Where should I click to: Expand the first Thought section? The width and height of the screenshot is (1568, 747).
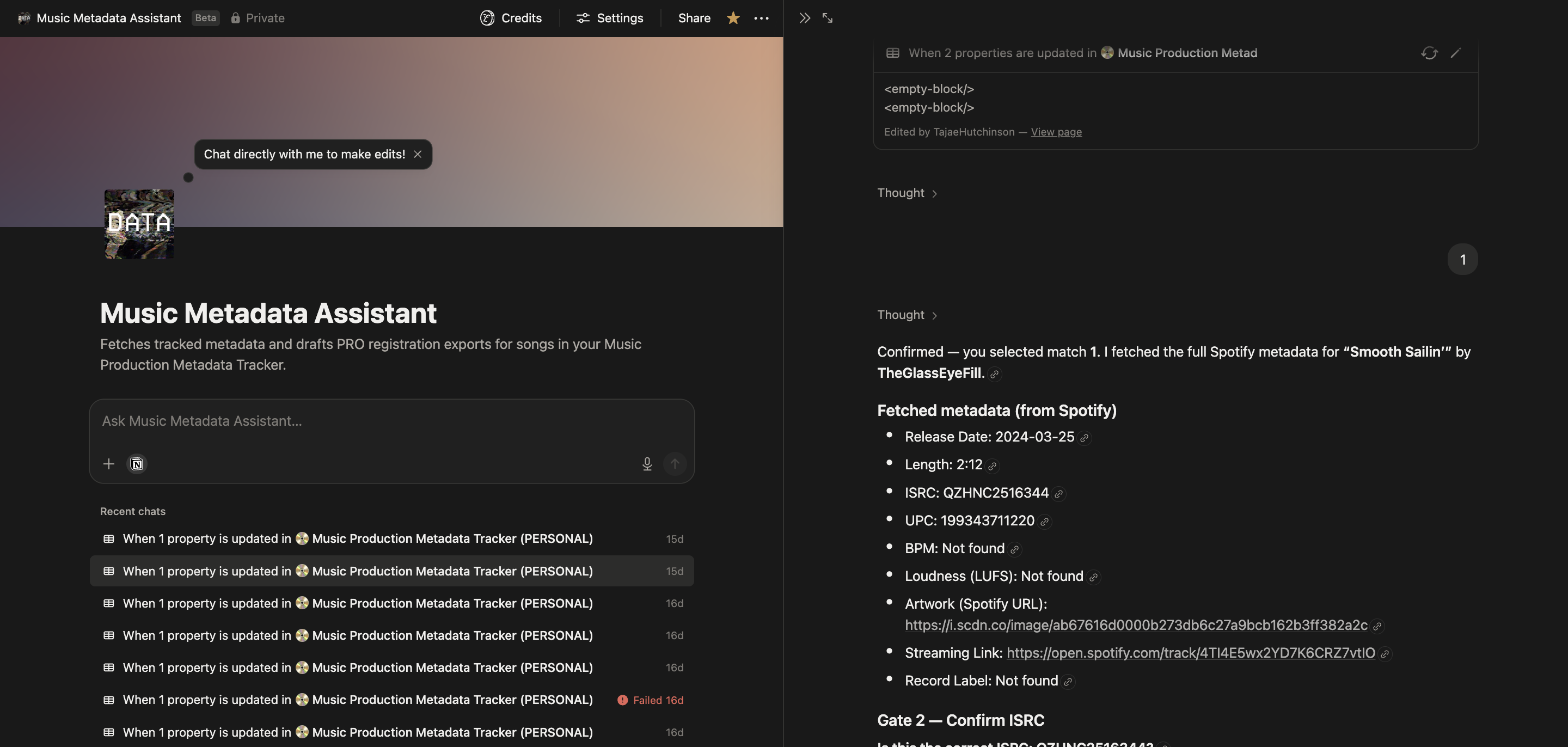(907, 193)
